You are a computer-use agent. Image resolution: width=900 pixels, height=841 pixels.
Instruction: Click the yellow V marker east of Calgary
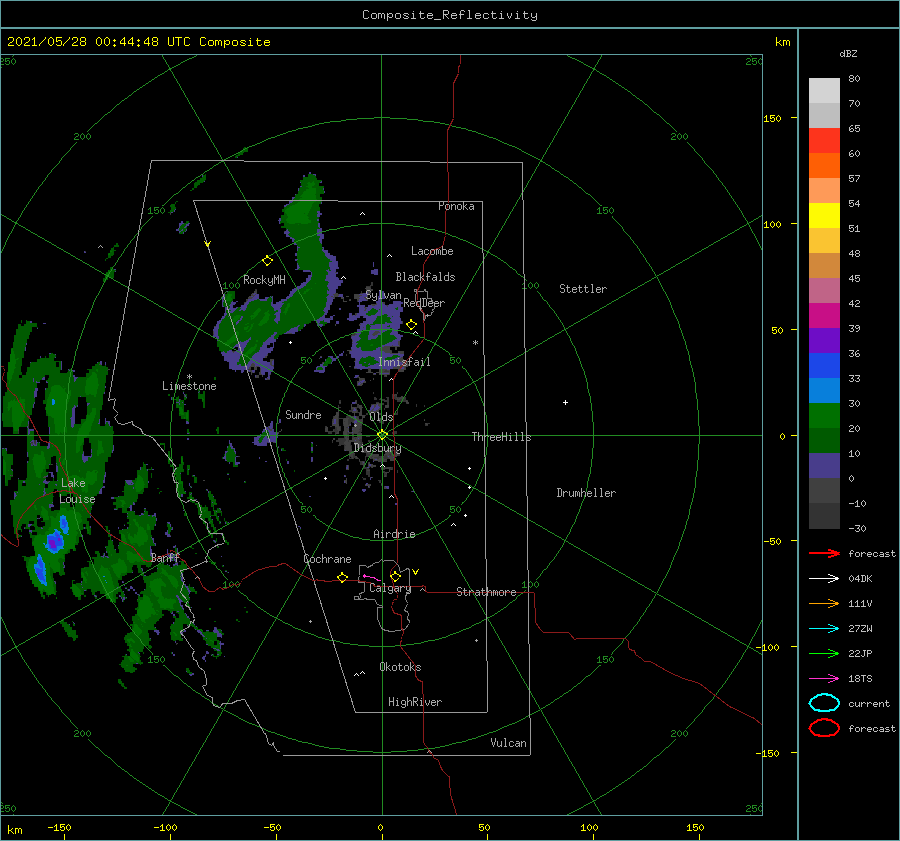click(x=415, y=572)
